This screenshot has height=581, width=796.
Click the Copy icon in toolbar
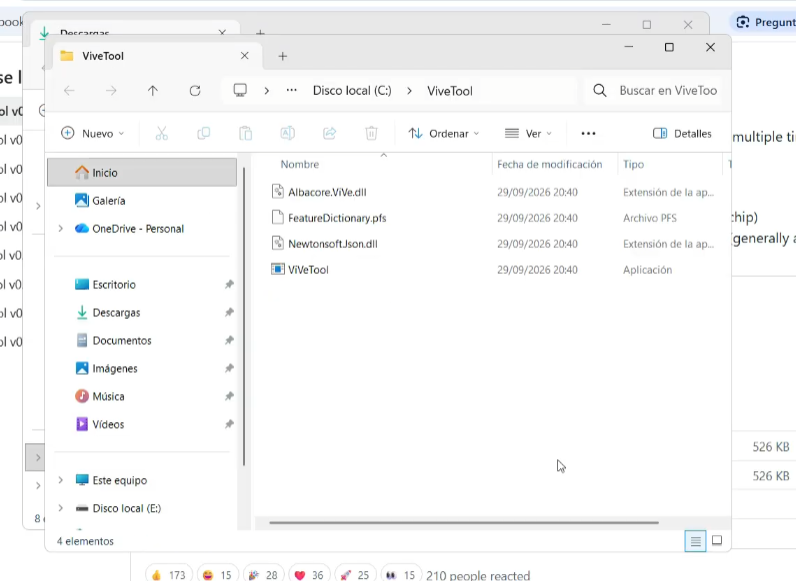204,134
